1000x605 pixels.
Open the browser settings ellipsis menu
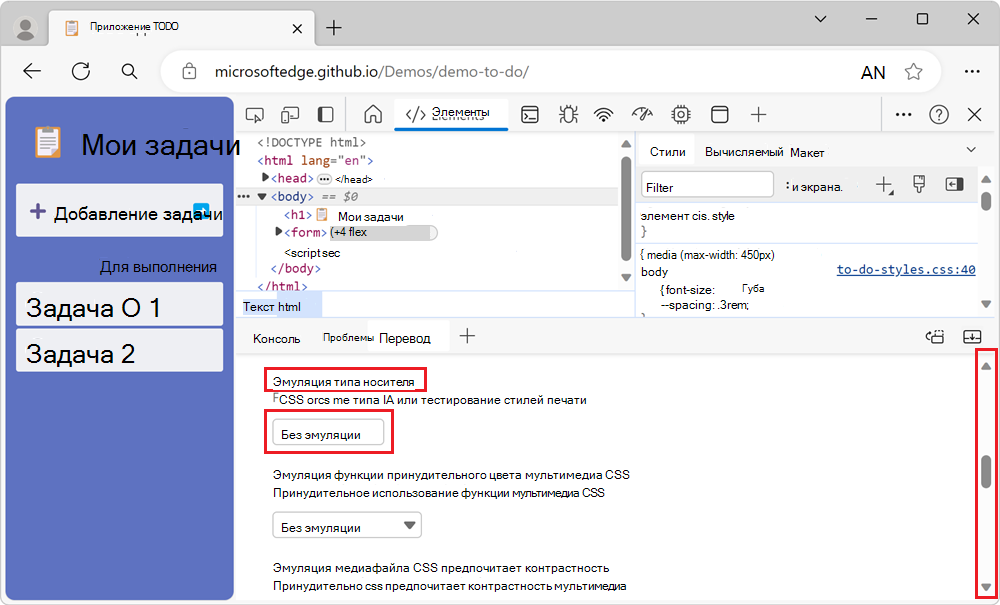972,71
